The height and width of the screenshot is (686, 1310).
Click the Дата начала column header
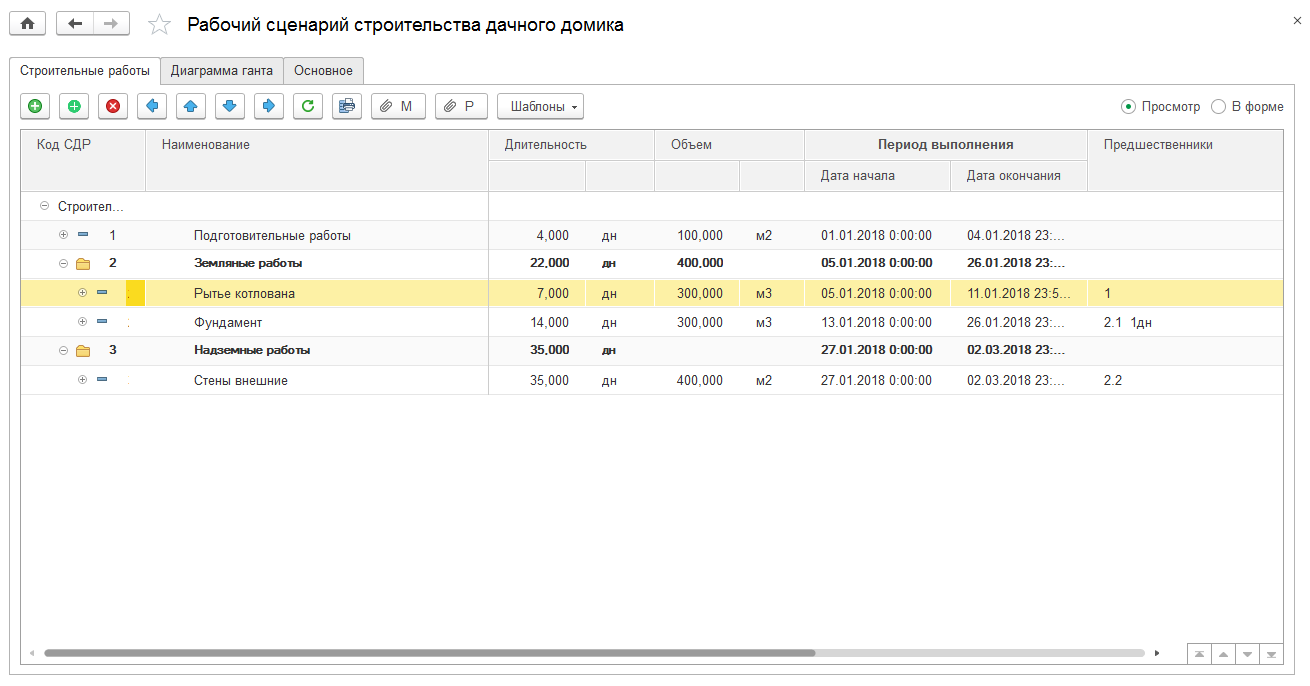point(877,176)
